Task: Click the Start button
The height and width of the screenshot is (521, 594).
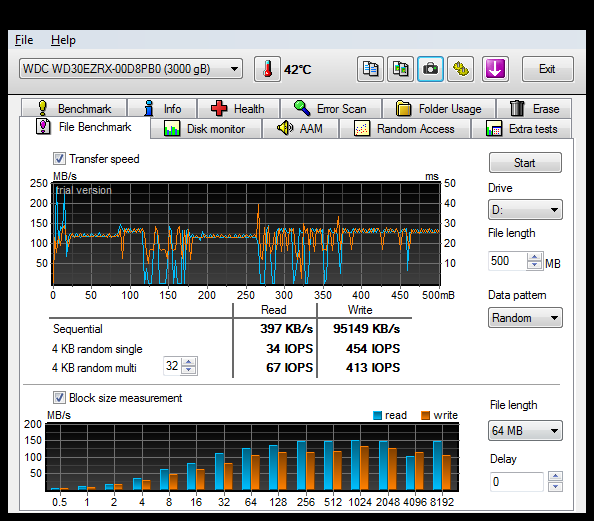Action: pyautogui.click(x=525, y=163)
